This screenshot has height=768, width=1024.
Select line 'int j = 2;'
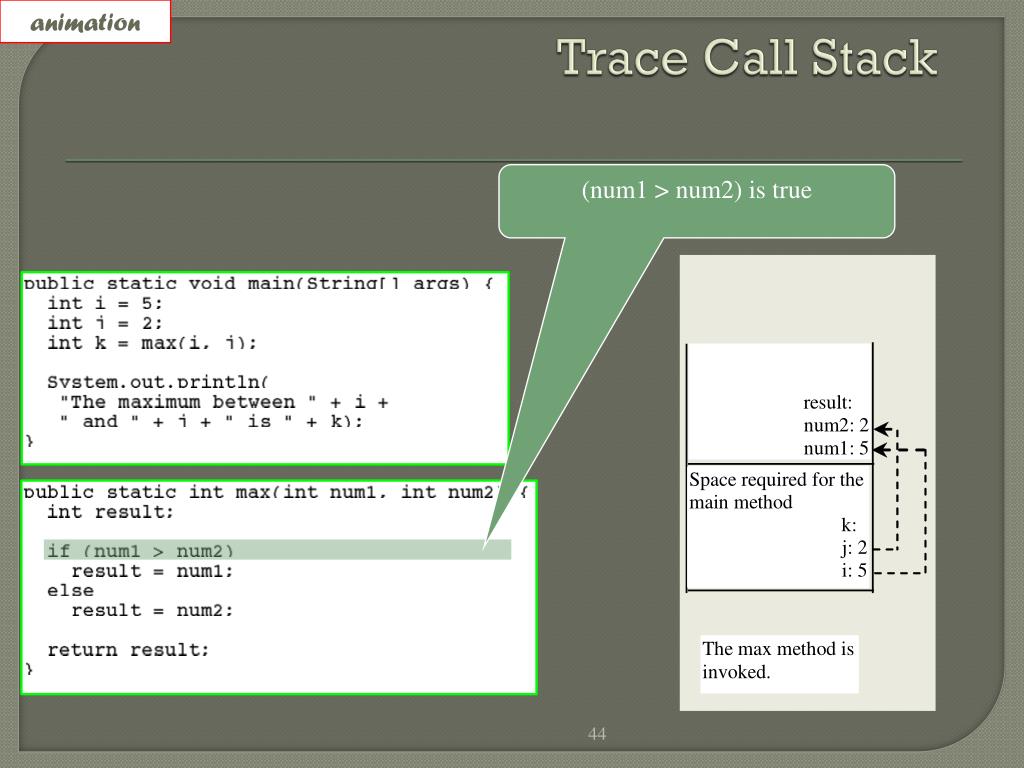pos(104,323)
